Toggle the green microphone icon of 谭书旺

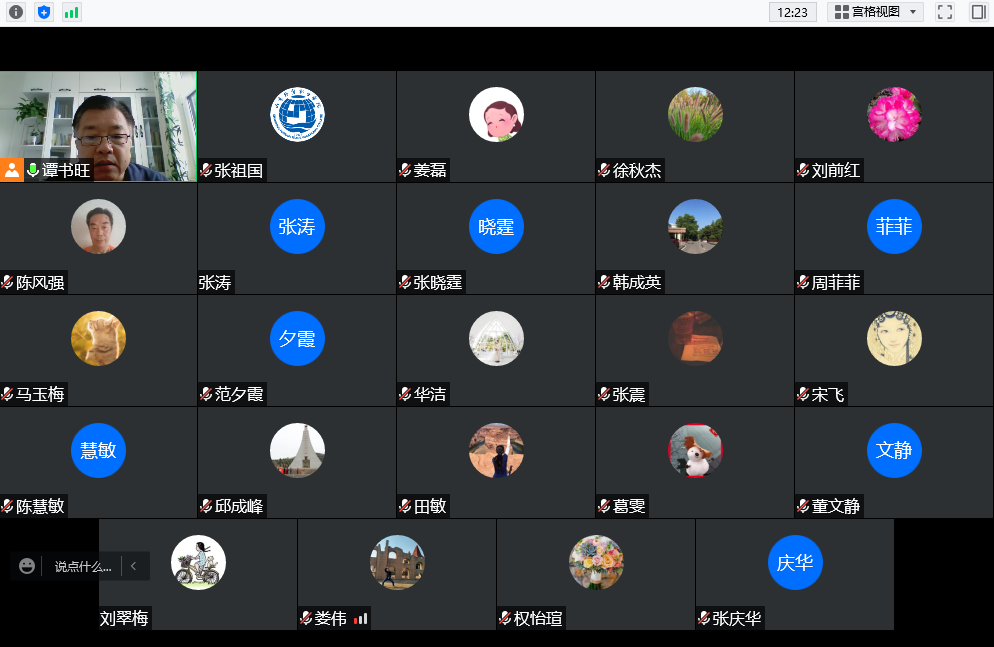click(33, 171)
